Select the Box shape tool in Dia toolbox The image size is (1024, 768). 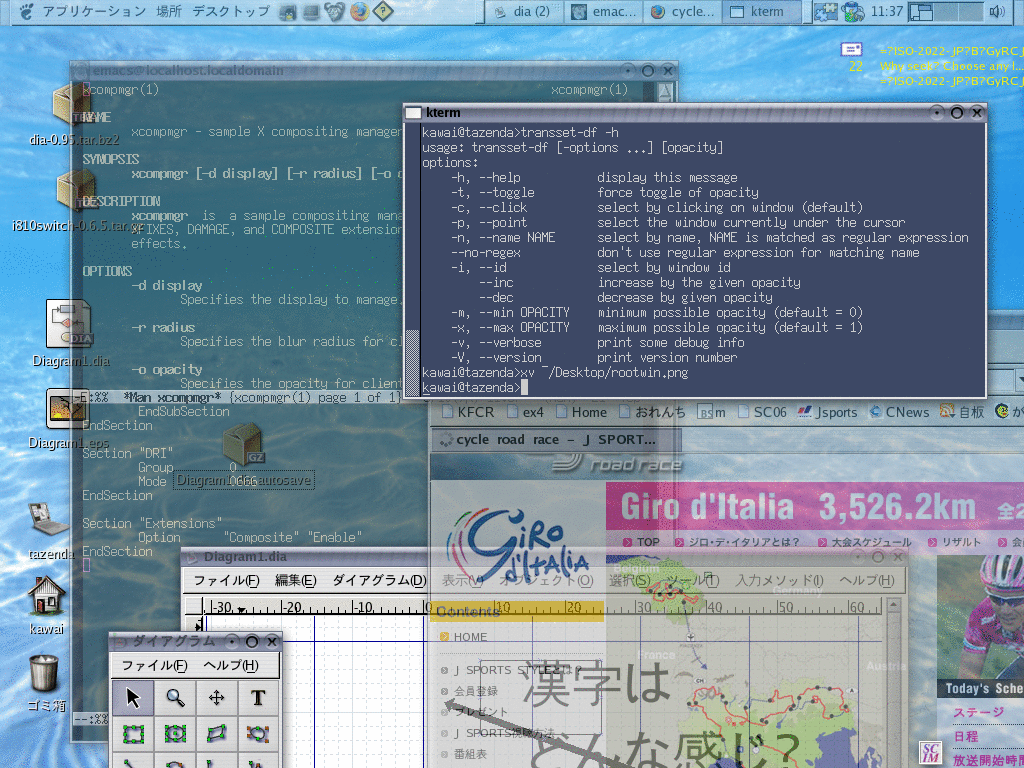[133, 733]
